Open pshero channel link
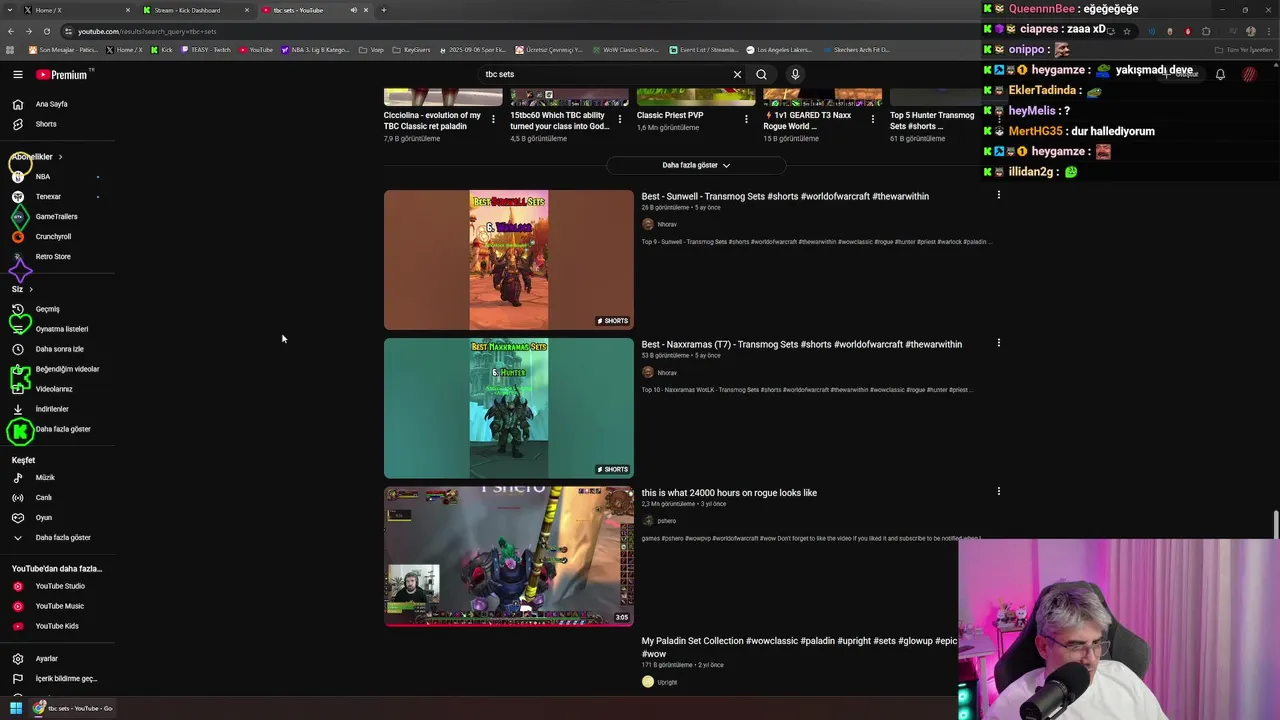The width and height of the screenshot is (1280, 720). point(667,521)
